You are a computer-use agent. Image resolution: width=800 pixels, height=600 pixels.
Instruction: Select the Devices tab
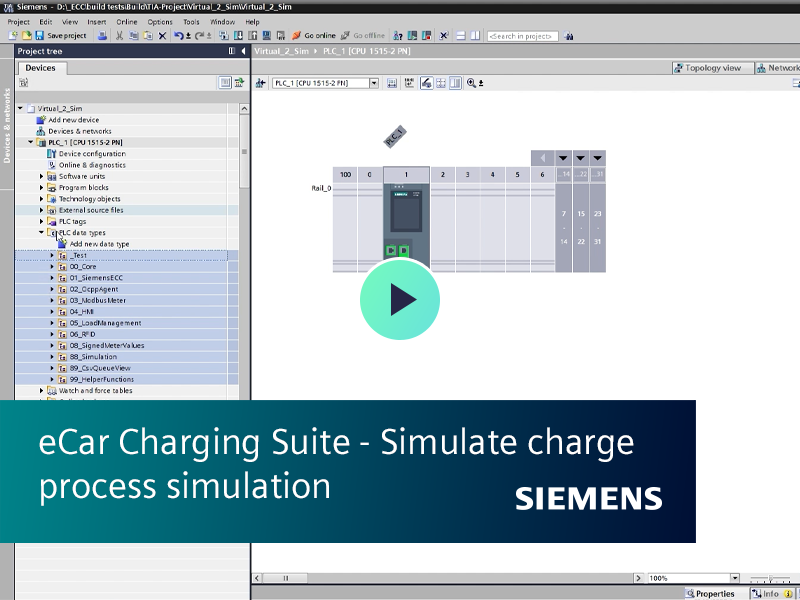[41, 68]
